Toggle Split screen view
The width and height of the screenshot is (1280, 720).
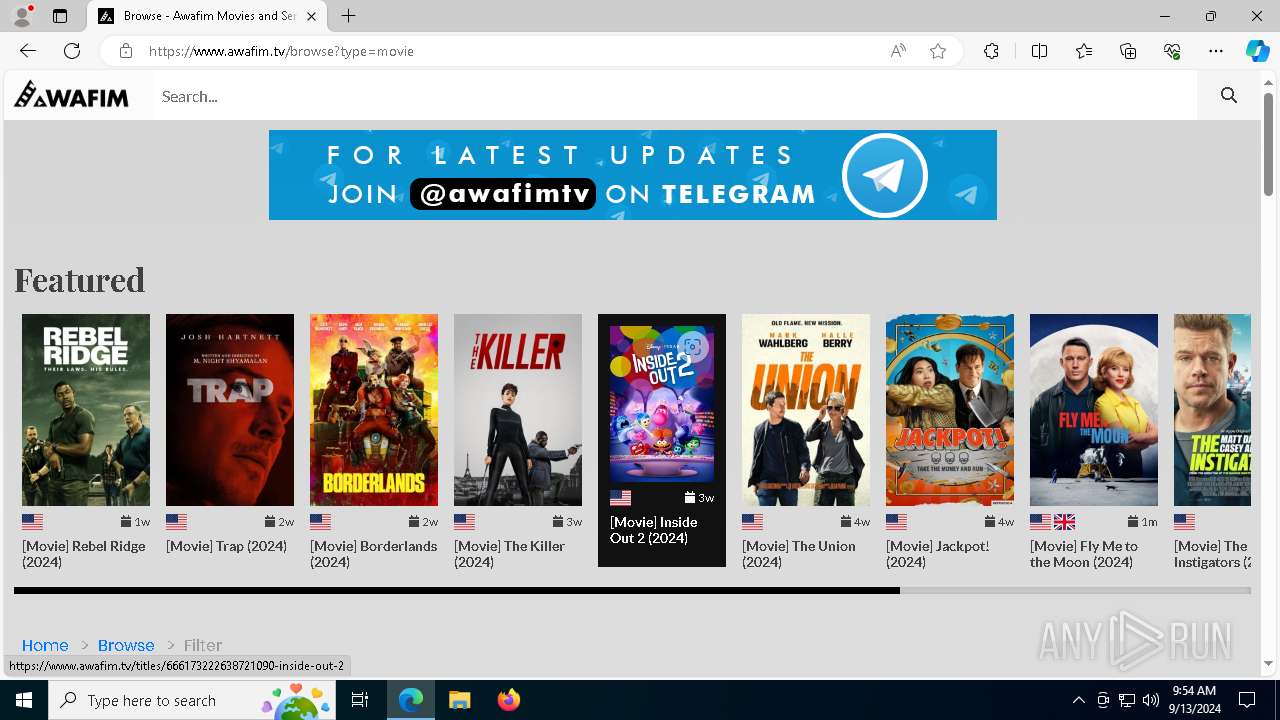(x=1039, y=51)
